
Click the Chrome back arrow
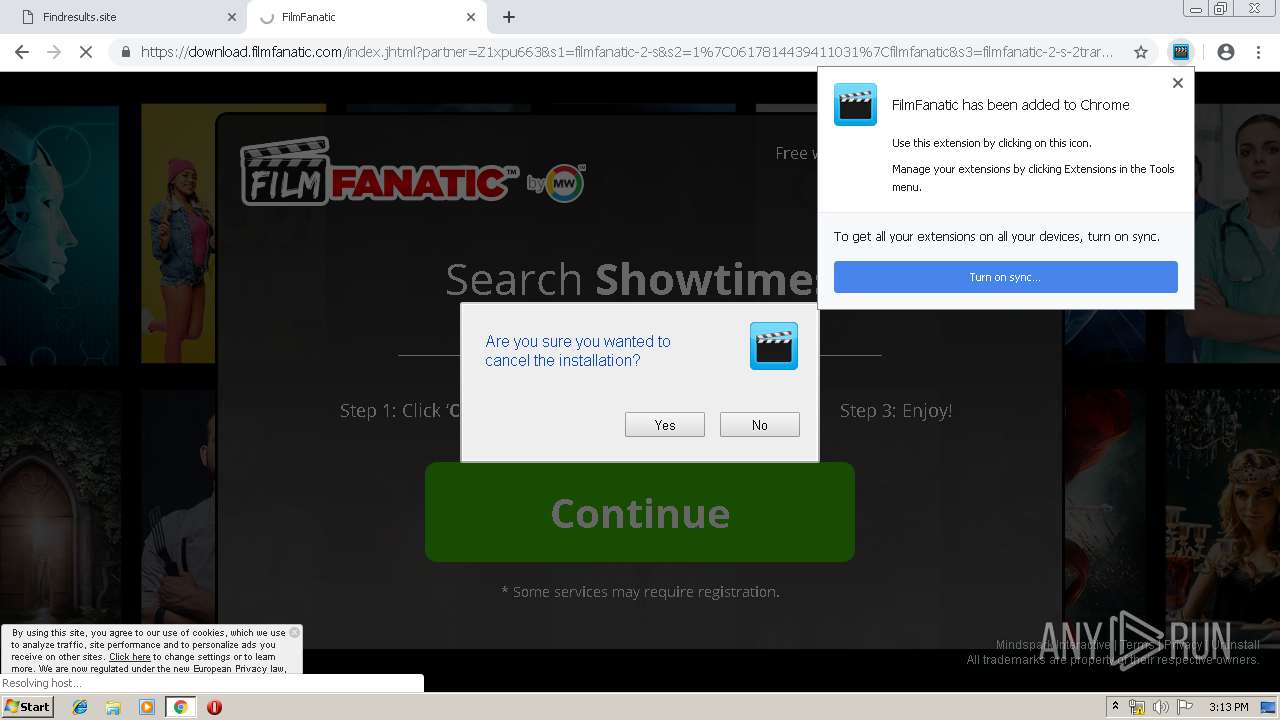point(22,52)
